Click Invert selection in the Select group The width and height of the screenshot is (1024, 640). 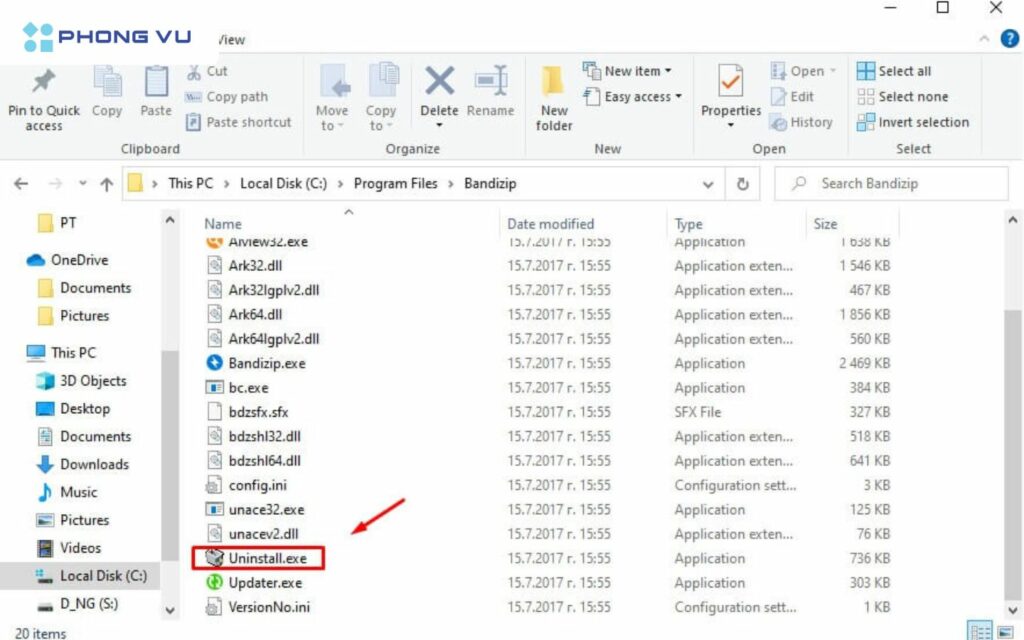(913, 122)
